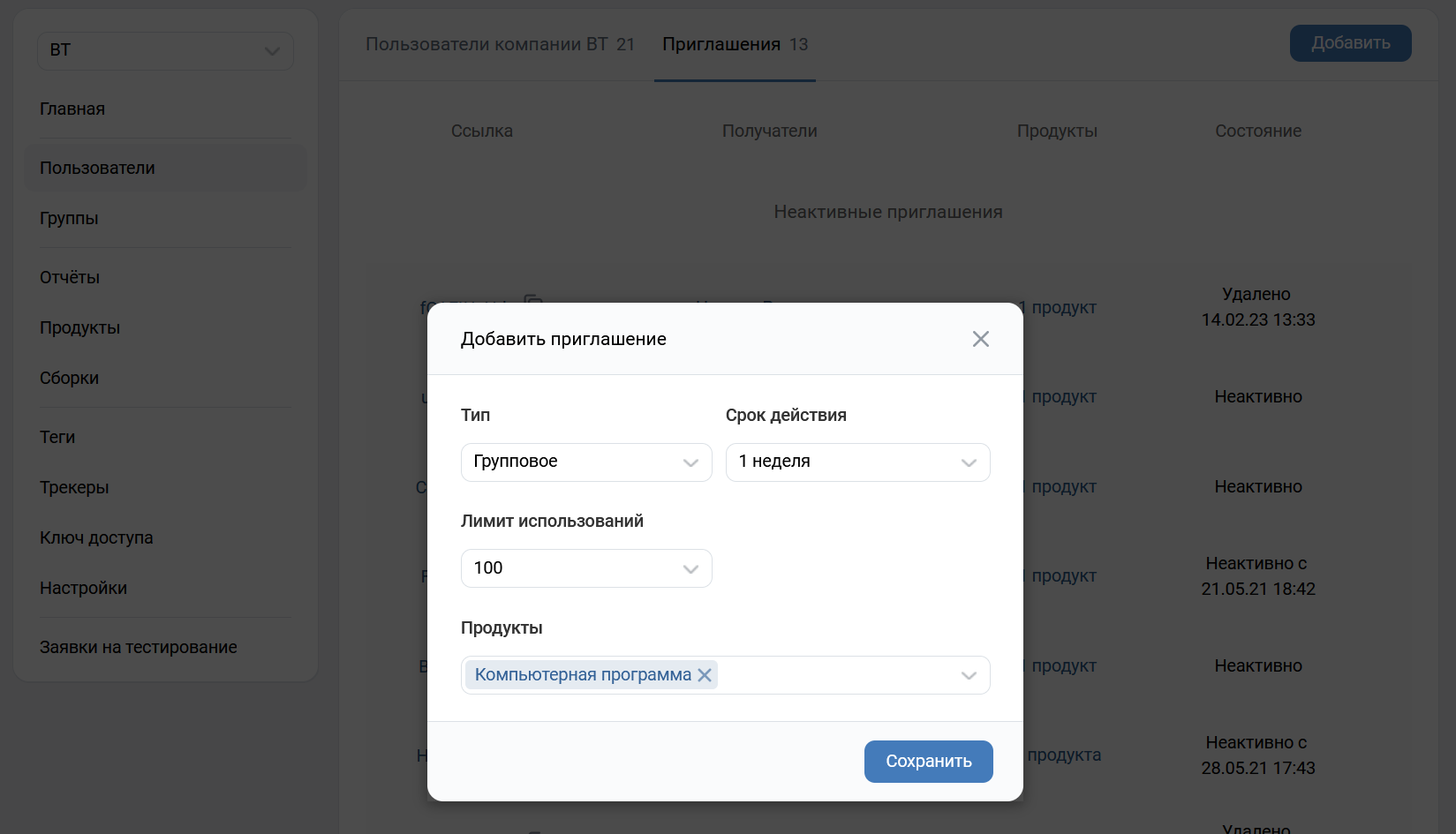Open Ключ доступа in the sidebar
Screen dimensions: 1456x834
click(96, 537)
